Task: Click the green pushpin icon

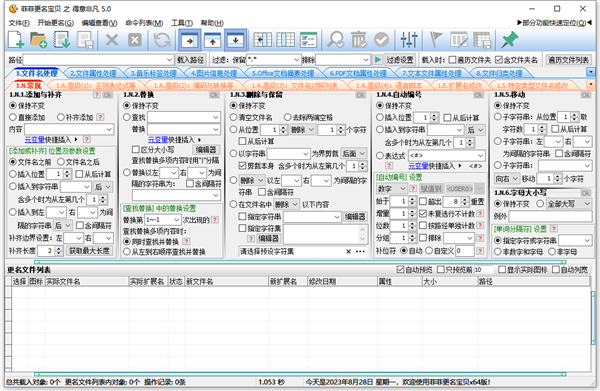Action: coord(509,40)
